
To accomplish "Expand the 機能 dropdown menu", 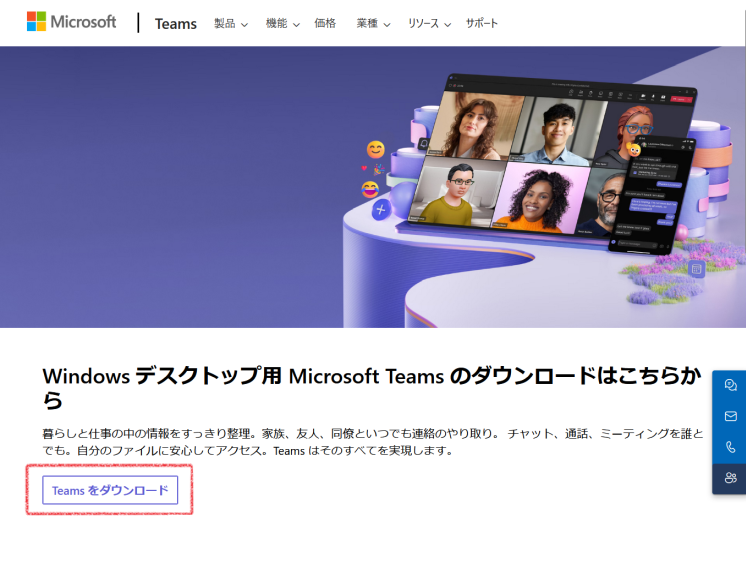I will [283, 23].
